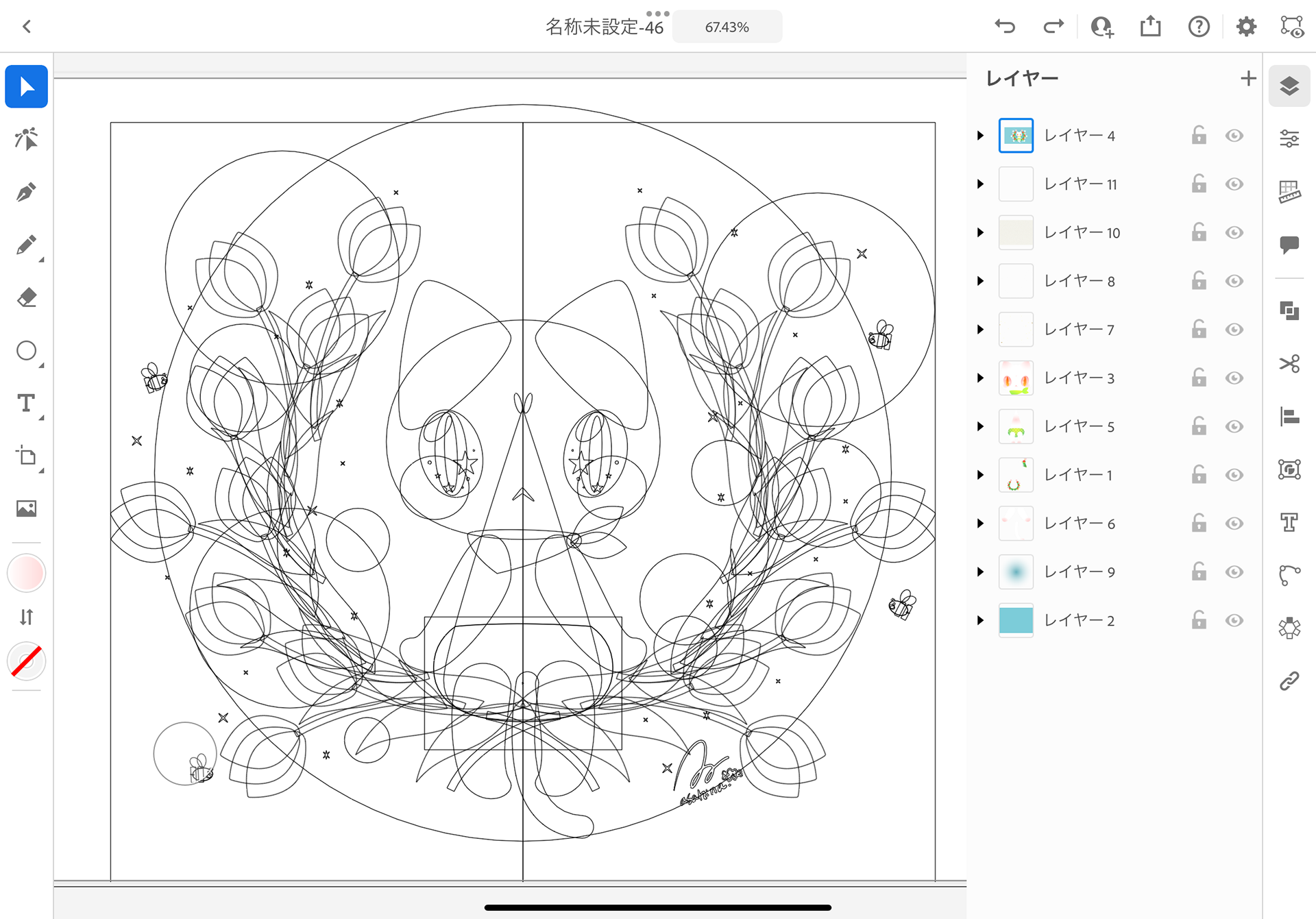Select the Eraser tool
Screen dimensions: 1316x919
point(26,297)
